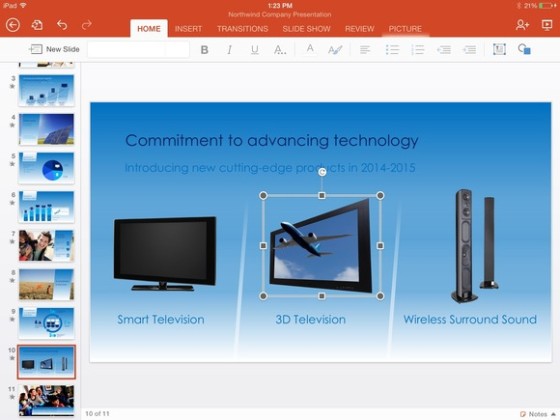Click the New Slide button
This screenshot has width=560, height=420.
[x=54, y=49]
